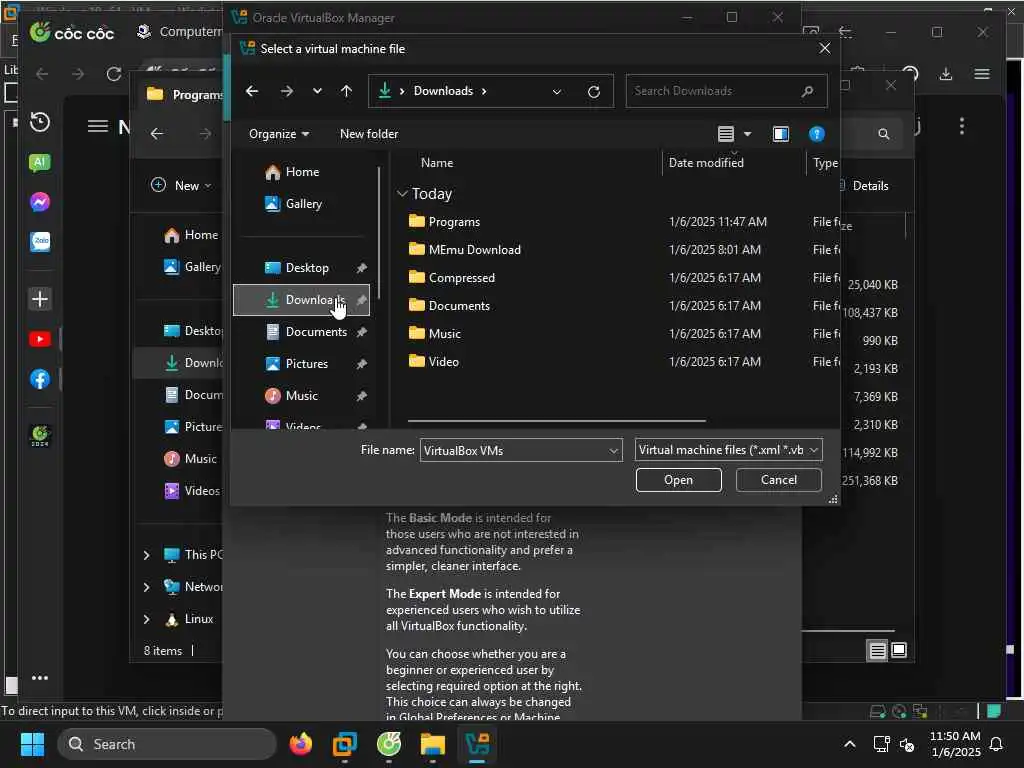Open Coc Coc taskbar icon
Screen dimensions: 1024x768
click(x=389, y=744)
